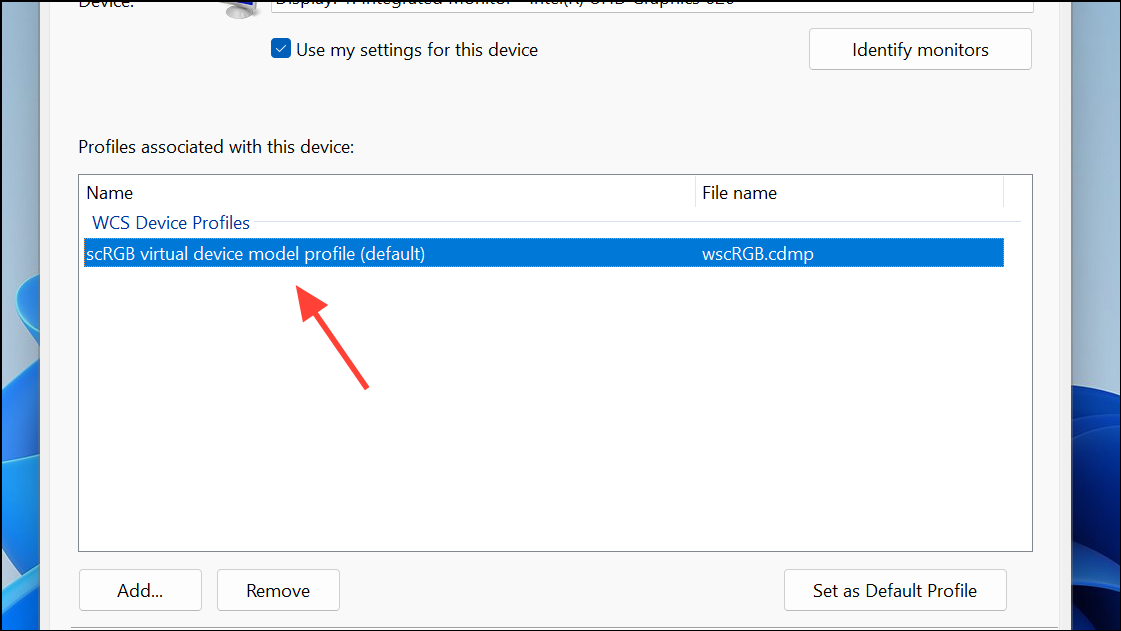Remove the selected profile
Viewport: 1121px width, 631px height.
[x=278, y=590]
